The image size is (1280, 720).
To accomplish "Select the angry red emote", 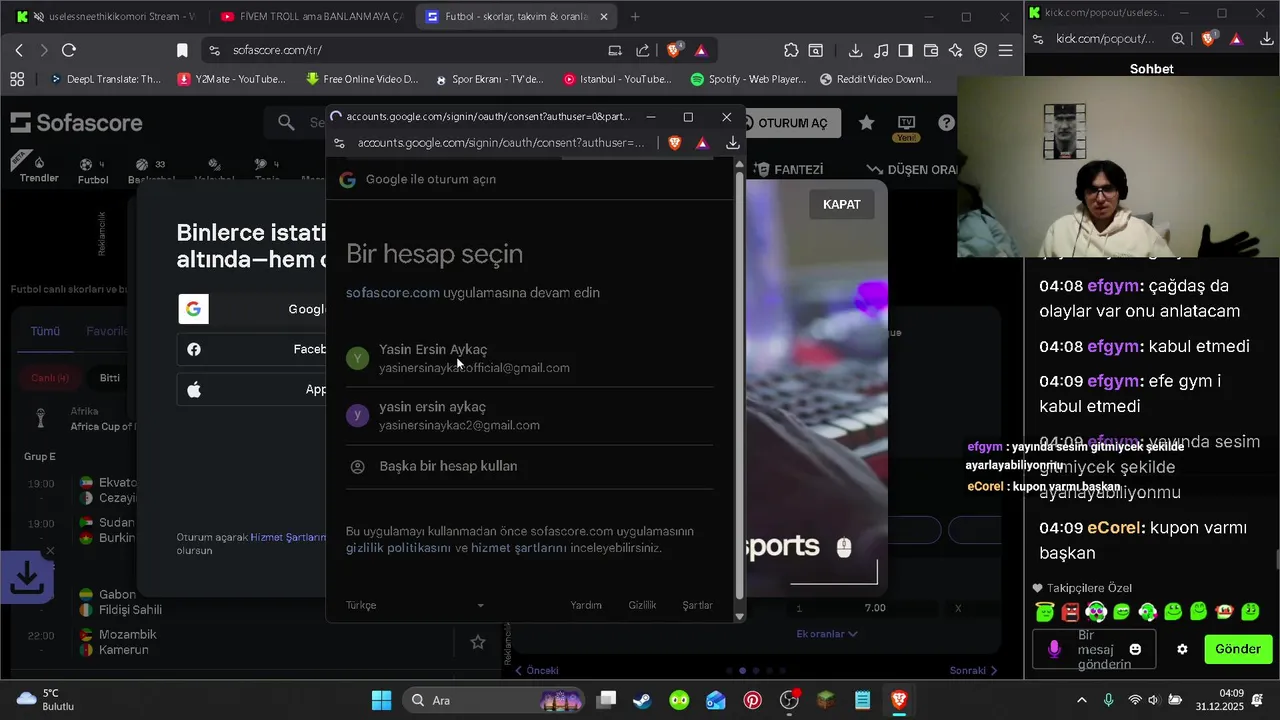I will [1070, 611].
